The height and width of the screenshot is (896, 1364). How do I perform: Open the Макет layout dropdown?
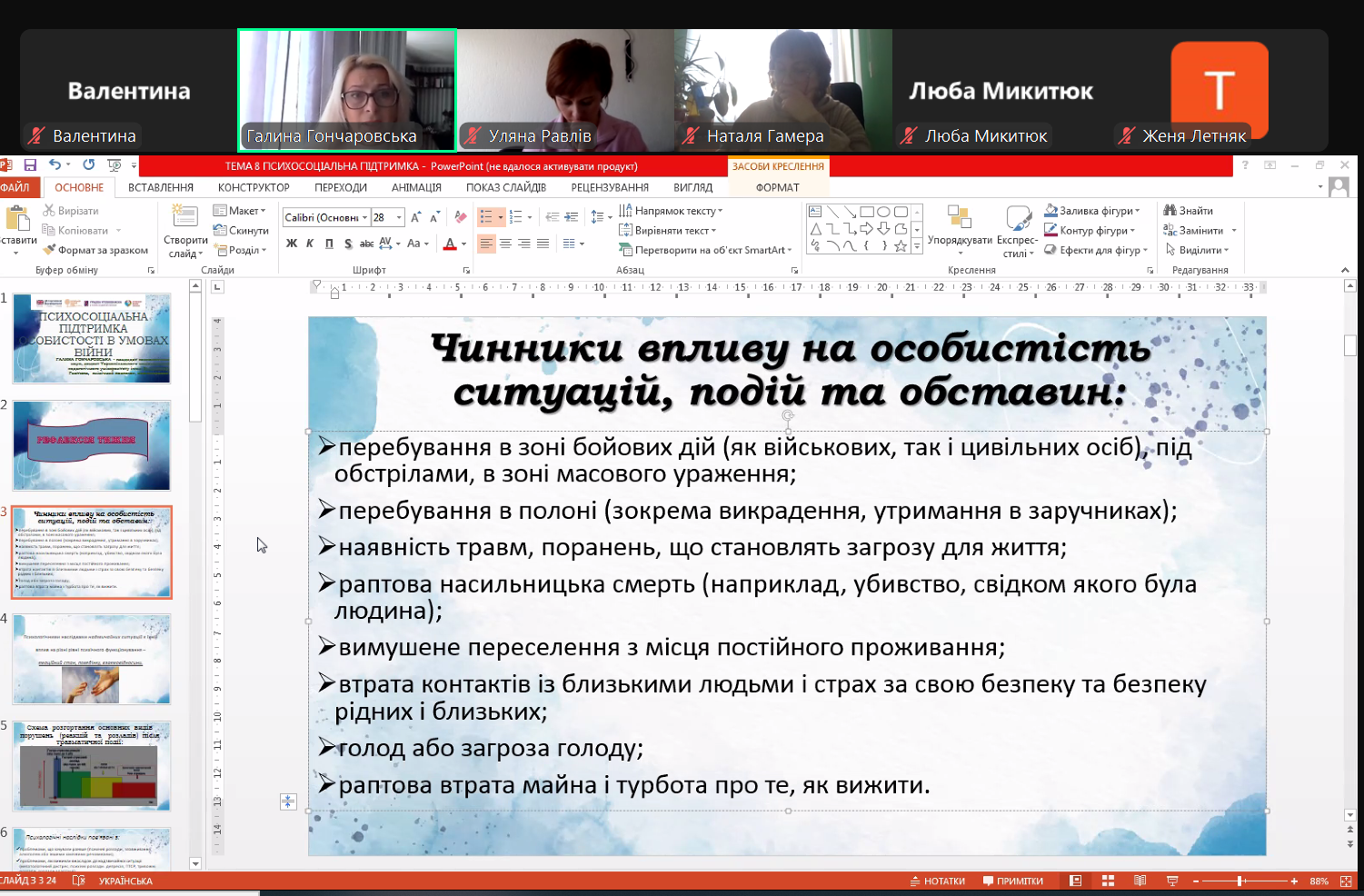(x=240, y=211)
